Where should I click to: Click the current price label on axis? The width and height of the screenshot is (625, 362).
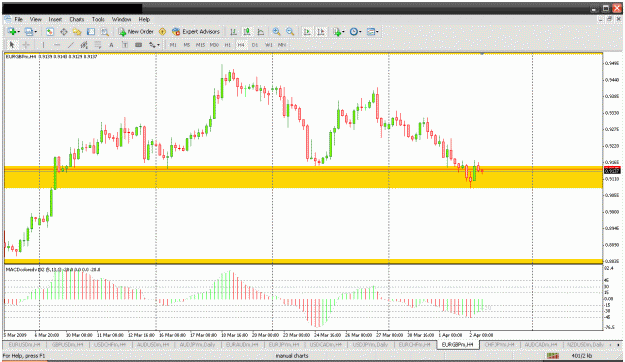(612, 171)
